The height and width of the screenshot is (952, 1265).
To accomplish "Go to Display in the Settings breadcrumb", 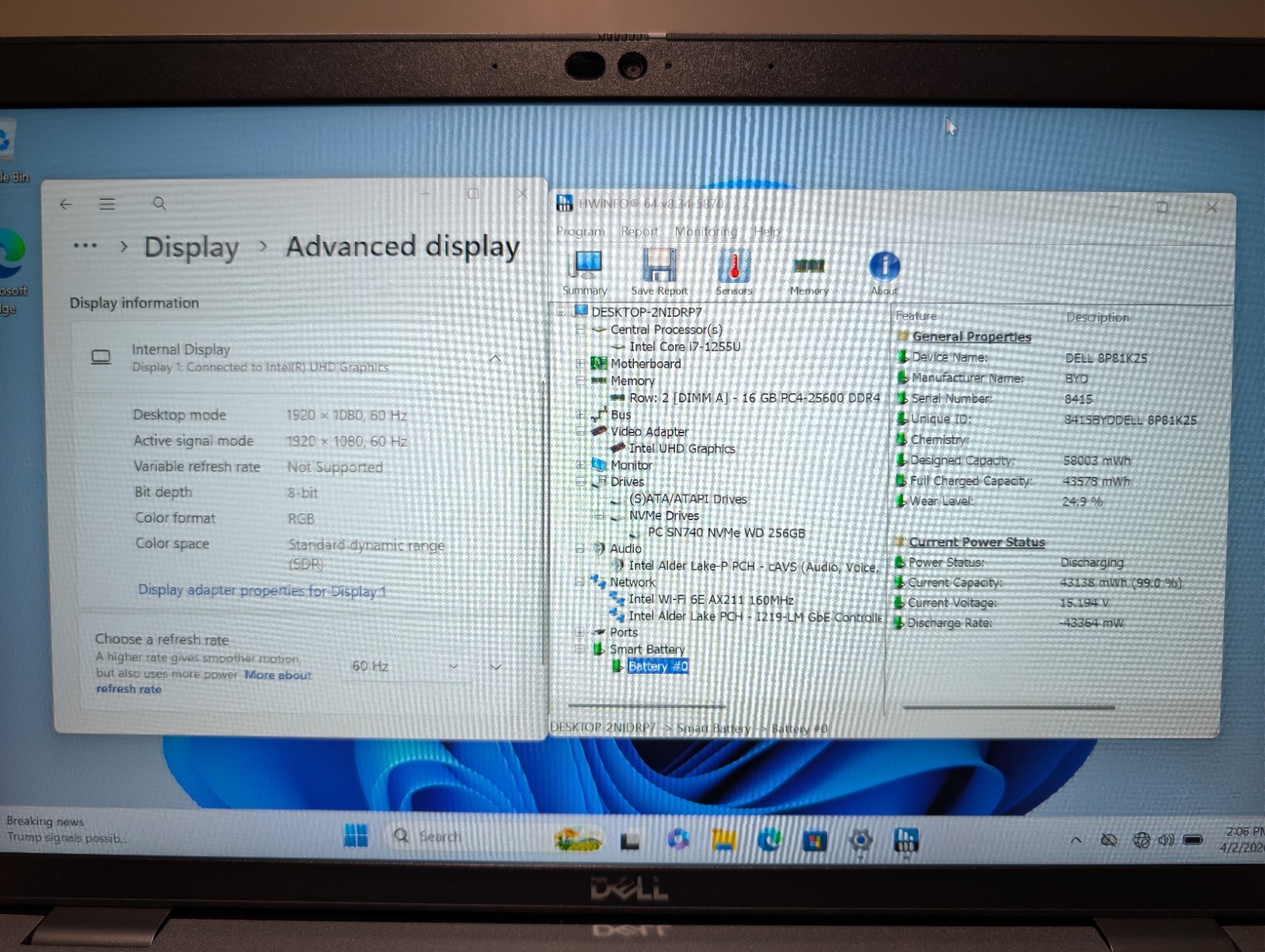I will pos(191,247).
